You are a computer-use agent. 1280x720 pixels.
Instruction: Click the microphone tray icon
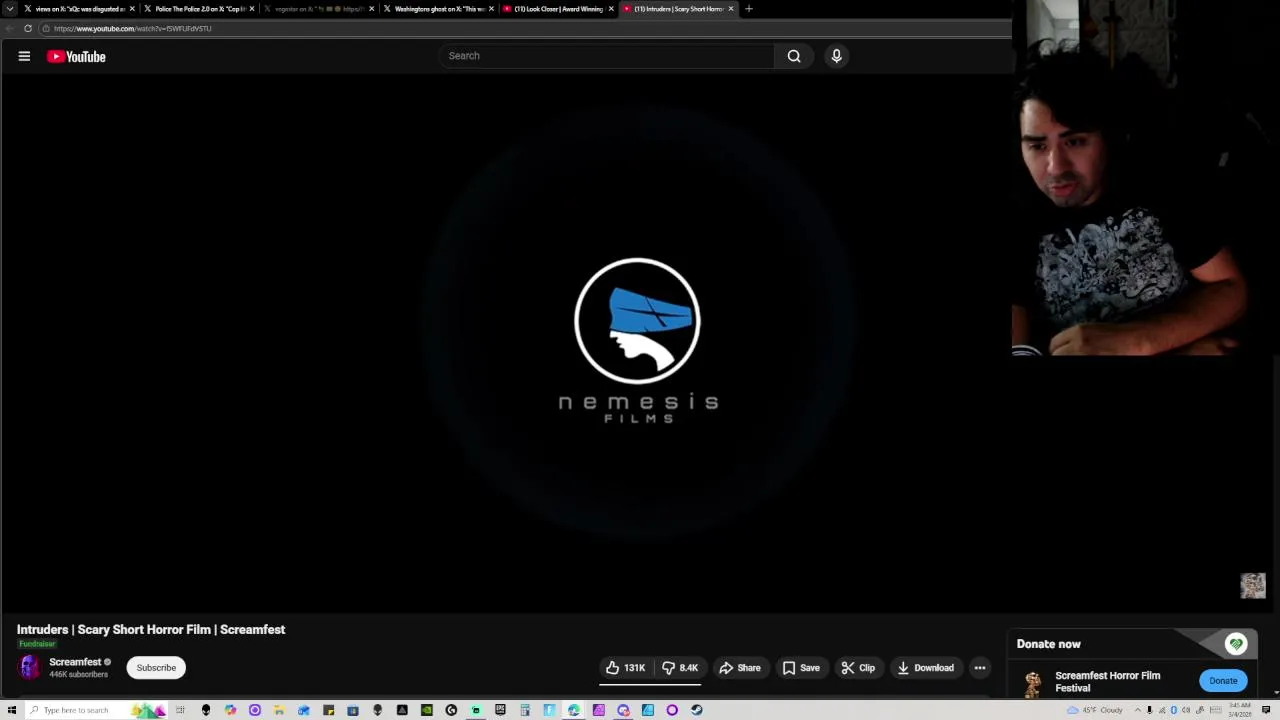click(1149, 710)
